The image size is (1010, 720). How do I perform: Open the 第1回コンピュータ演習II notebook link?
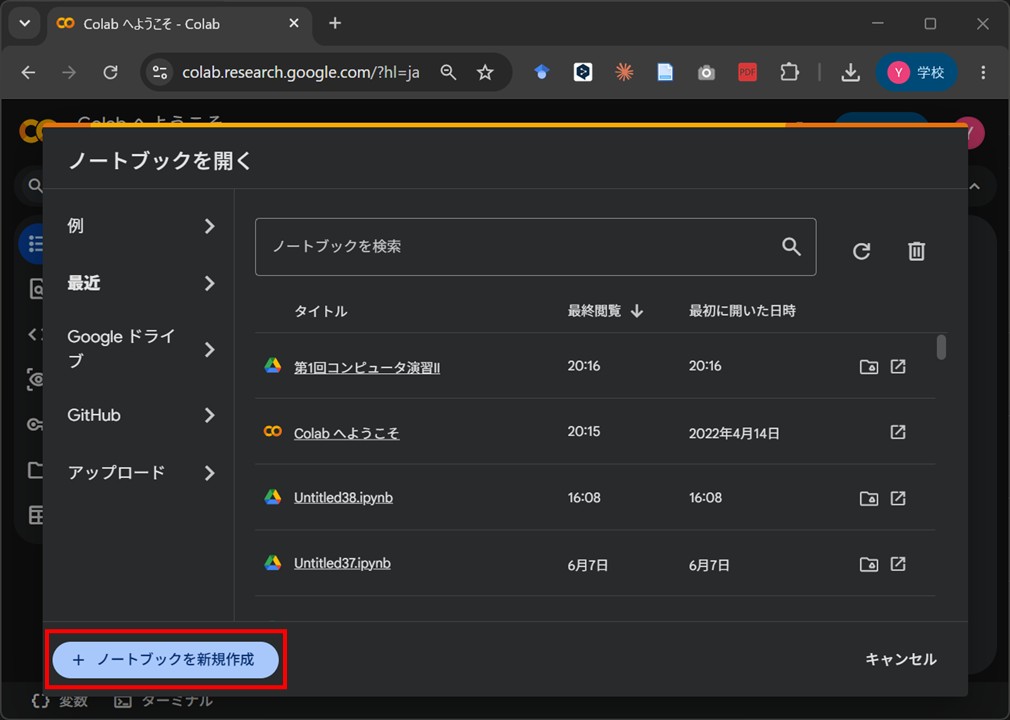tap(367, 368)
